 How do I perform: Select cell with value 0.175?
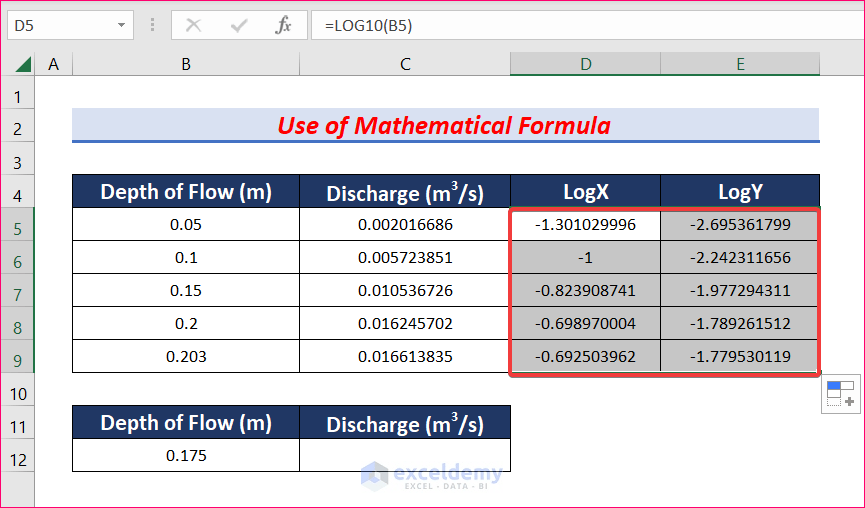tap(186, 456)
